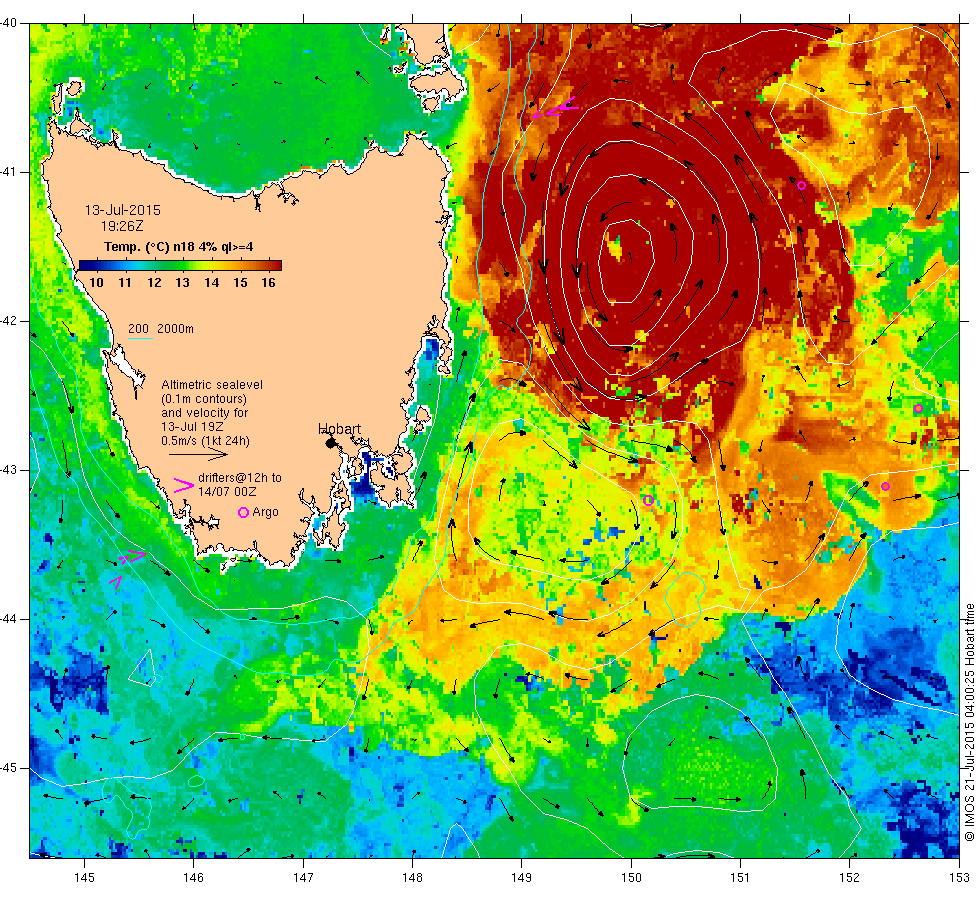The width and height of the screenshot is (980, 900).
Task: Click the 'Temp. (°C) n18 4% ql>=4' title
Action: 179,246
